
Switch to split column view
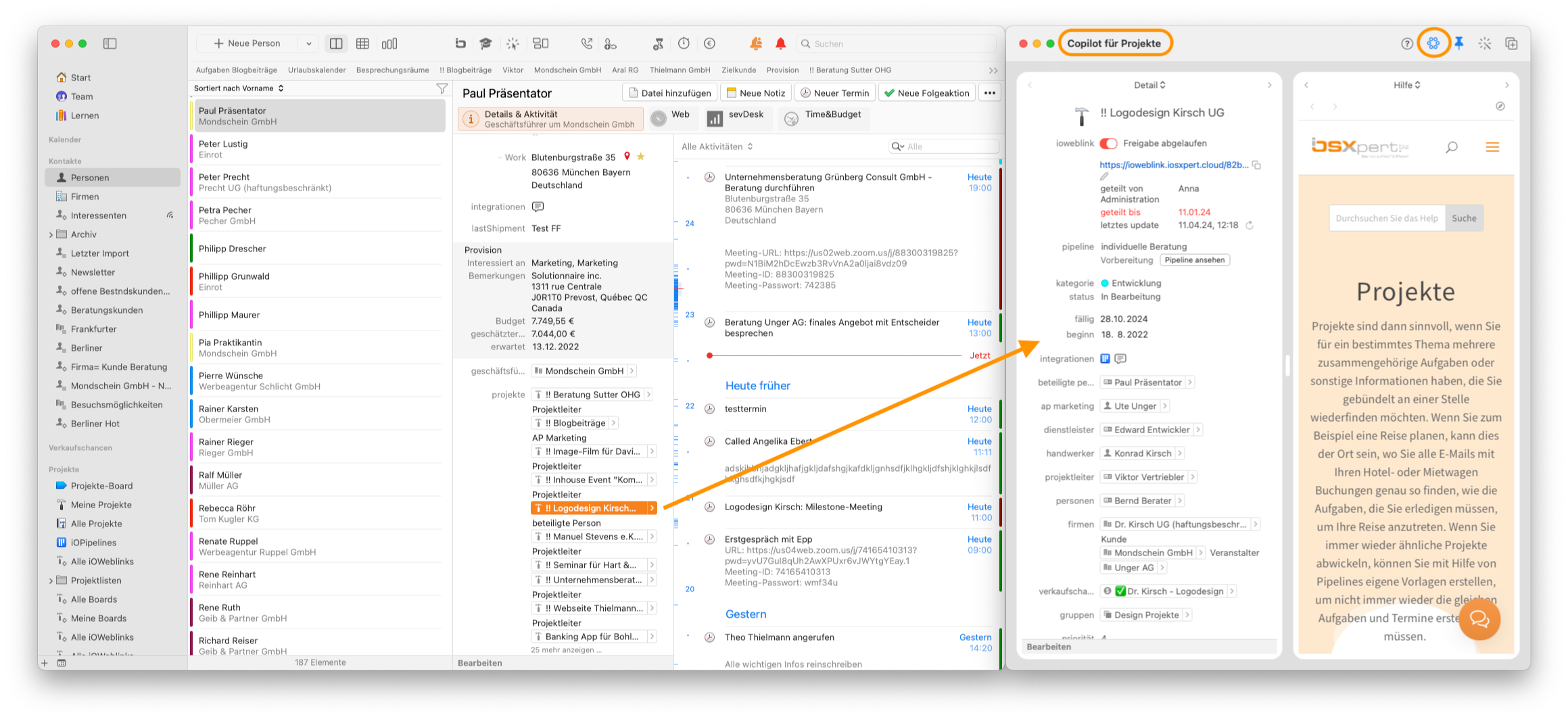(336, 43)
